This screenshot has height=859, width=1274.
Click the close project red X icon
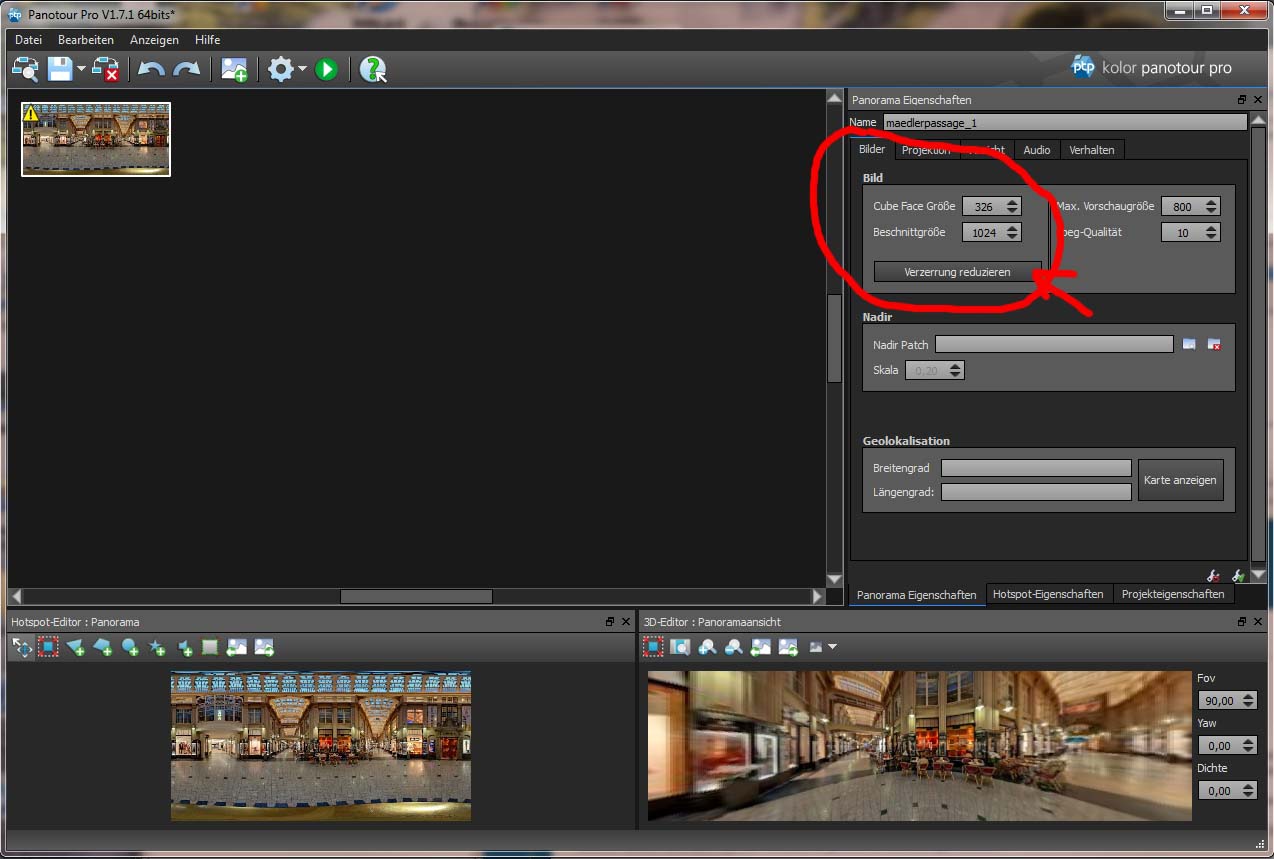pyautogui.click(x=106, y=69)
